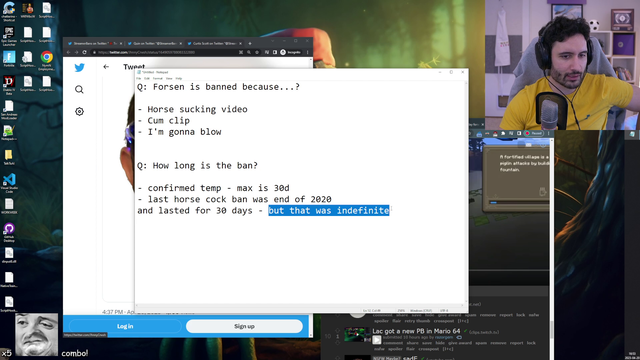Click '- confirmed temp - max is 30d' line
Viewport: 640px width, 360px height.
point(213,188)
